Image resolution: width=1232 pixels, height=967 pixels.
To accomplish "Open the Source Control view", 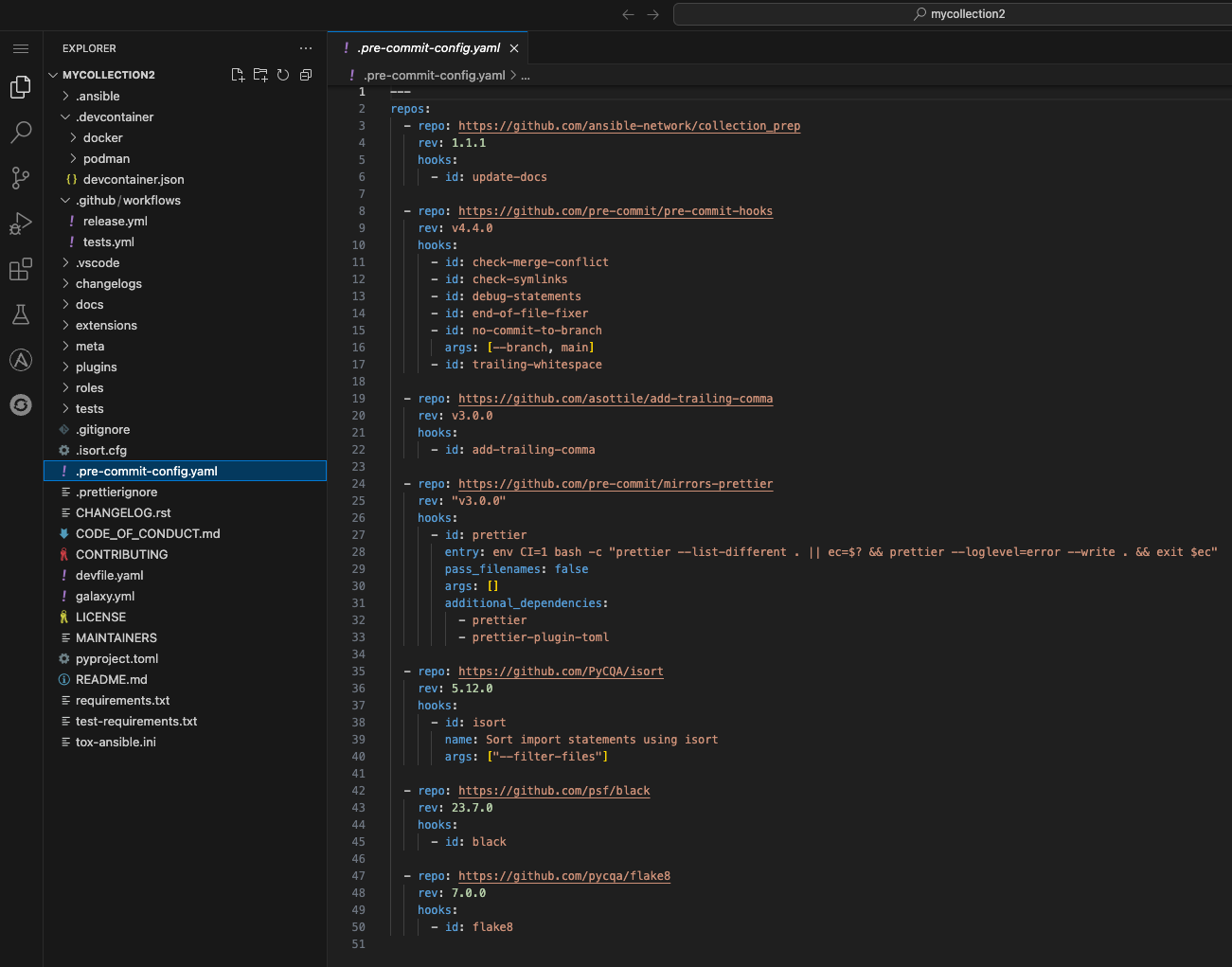I will [x=20, y=178].
